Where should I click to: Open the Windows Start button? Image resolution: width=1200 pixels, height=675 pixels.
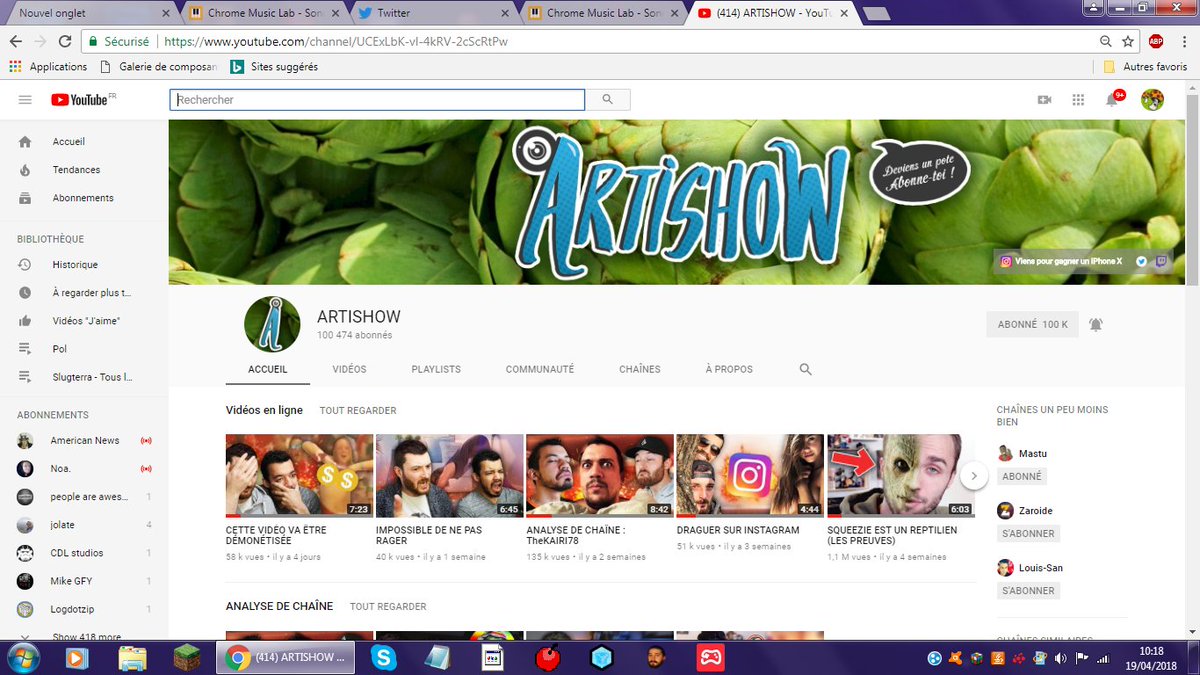(x=22, y=657)
